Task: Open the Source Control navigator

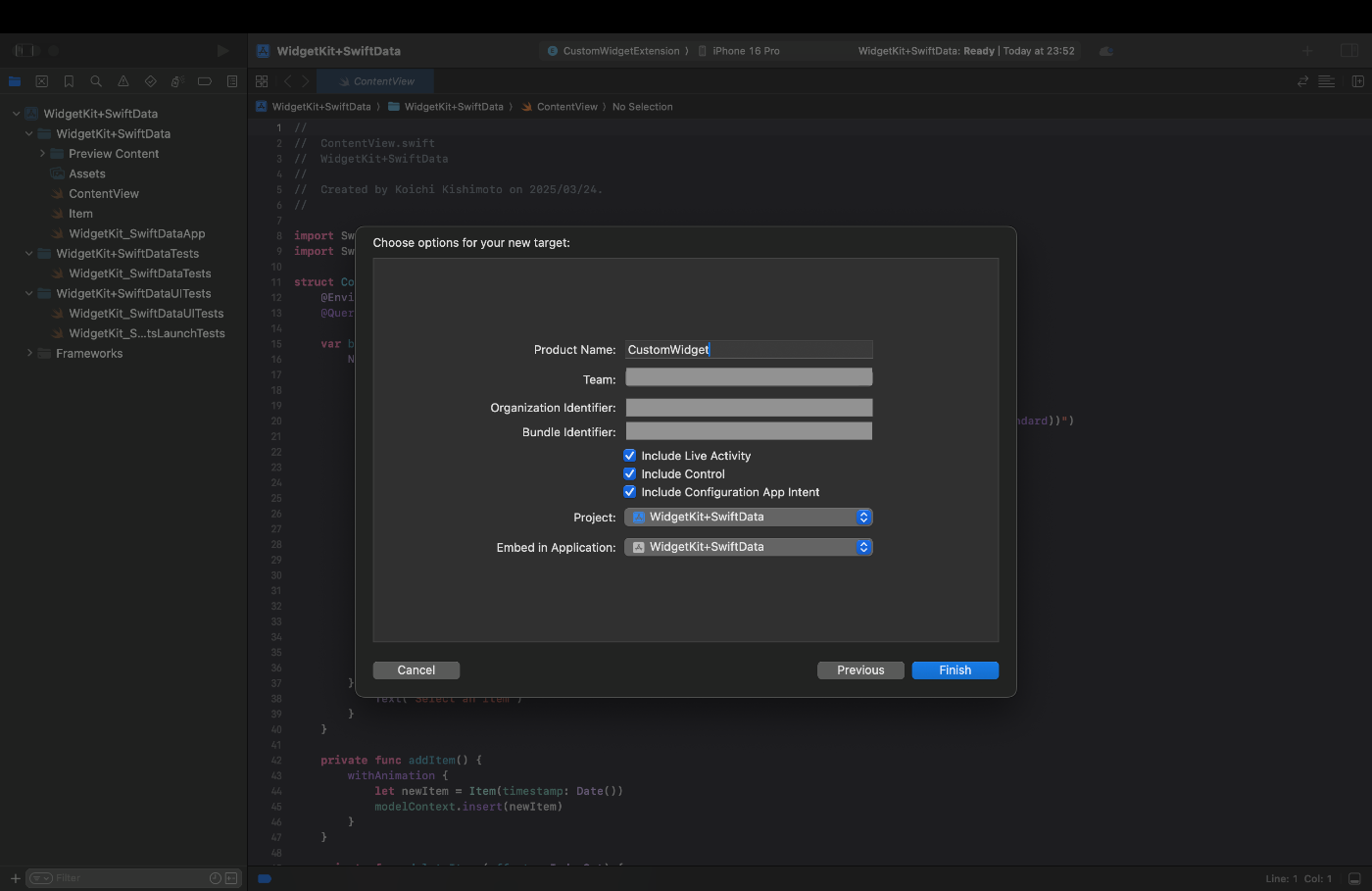Action: coord(41,81)
